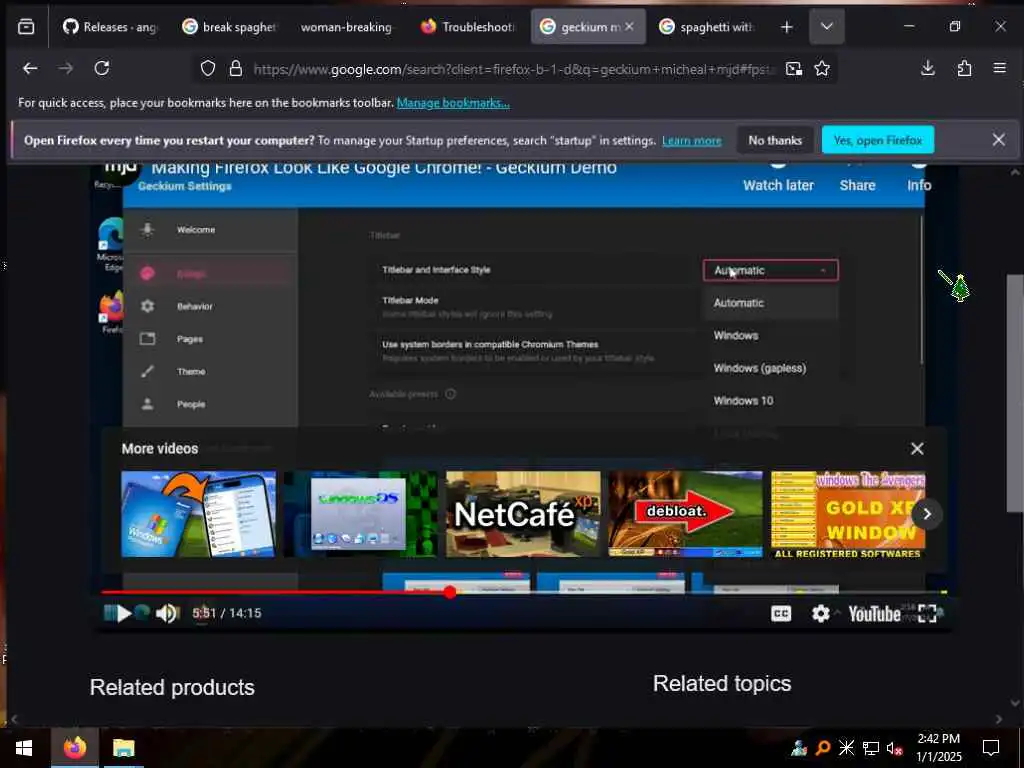Open File Explorer from taskbar
The height and width of the screenshot is (768, 1024).
[123, 748]
